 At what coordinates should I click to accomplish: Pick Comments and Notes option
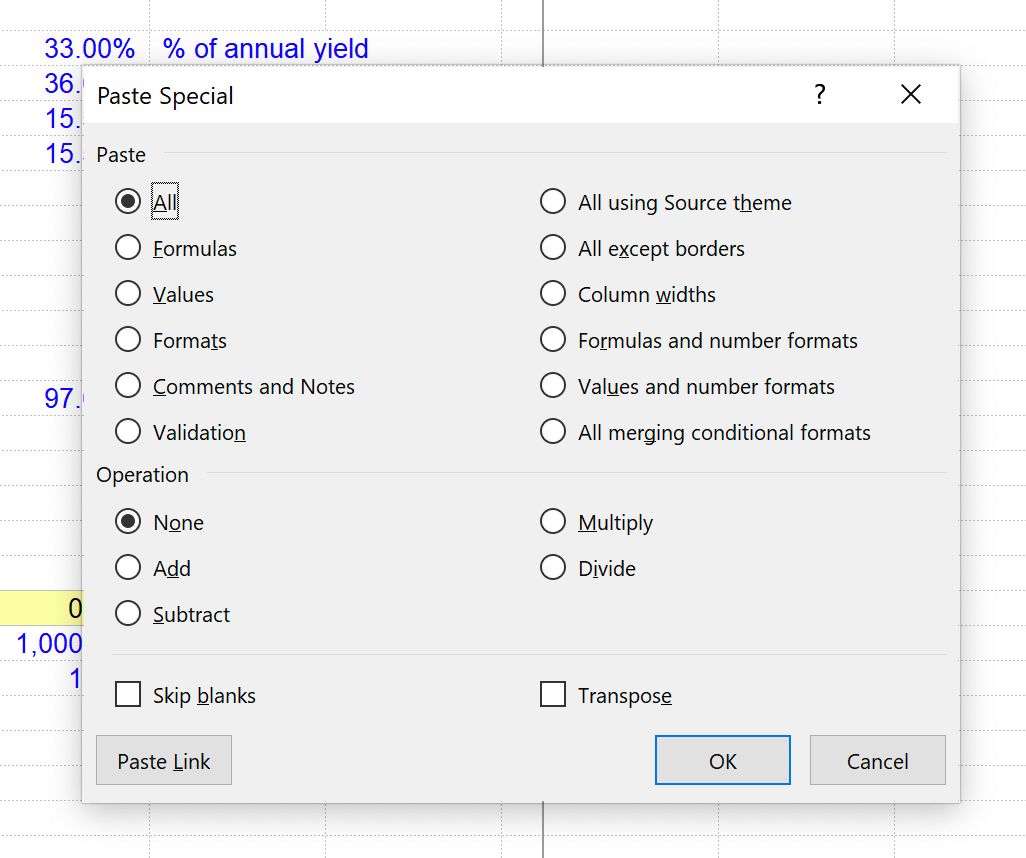[x=128, y=386]
